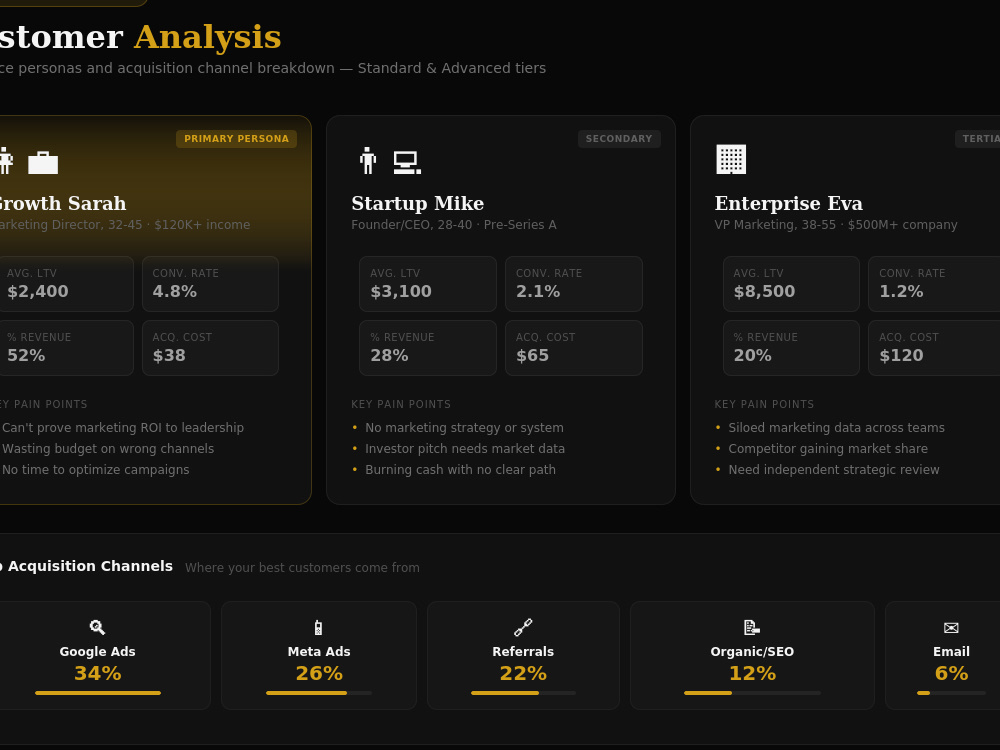
Task: Click the person icon on Startup Mike card
Action: (x=367, y=161)
